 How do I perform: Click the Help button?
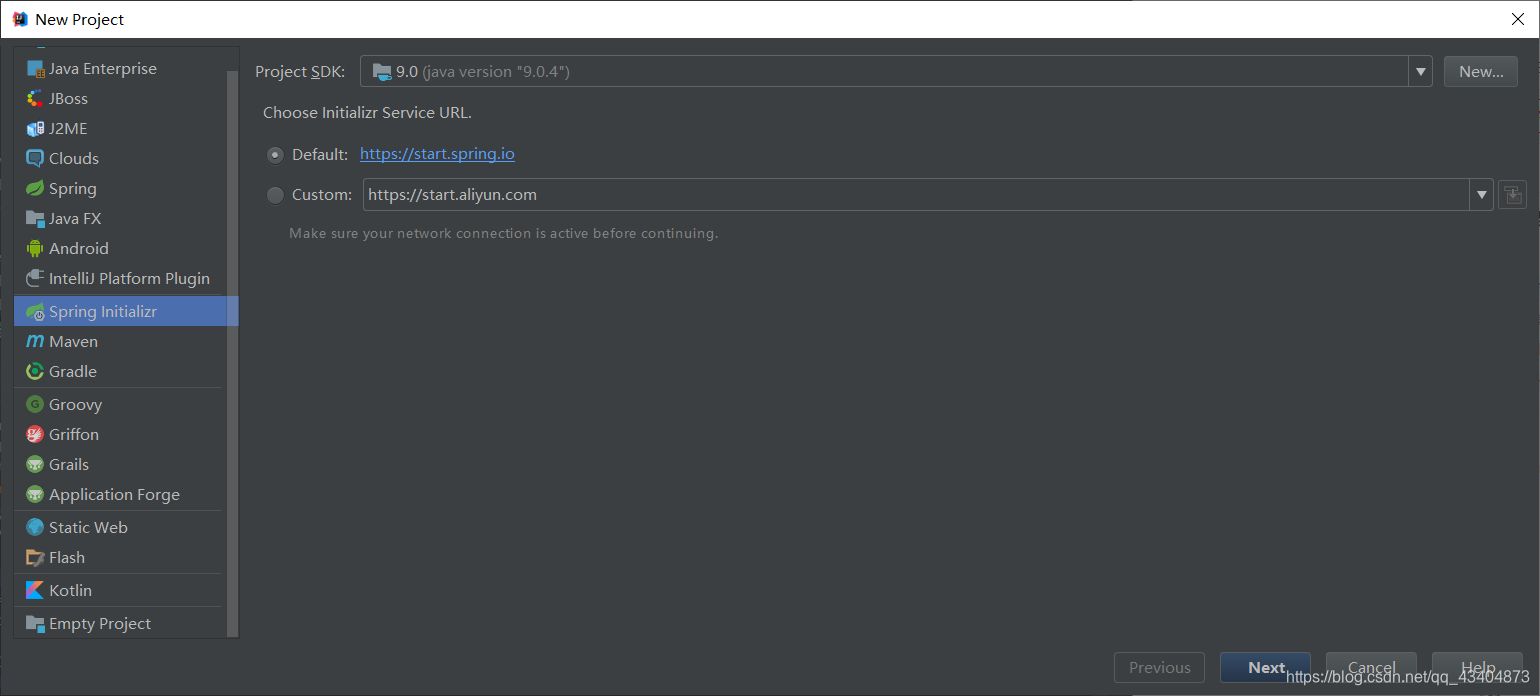tap(1478, 668)
